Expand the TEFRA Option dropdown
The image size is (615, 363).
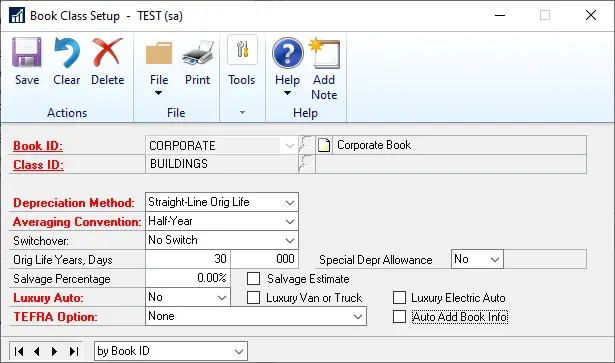pos(357,316)
